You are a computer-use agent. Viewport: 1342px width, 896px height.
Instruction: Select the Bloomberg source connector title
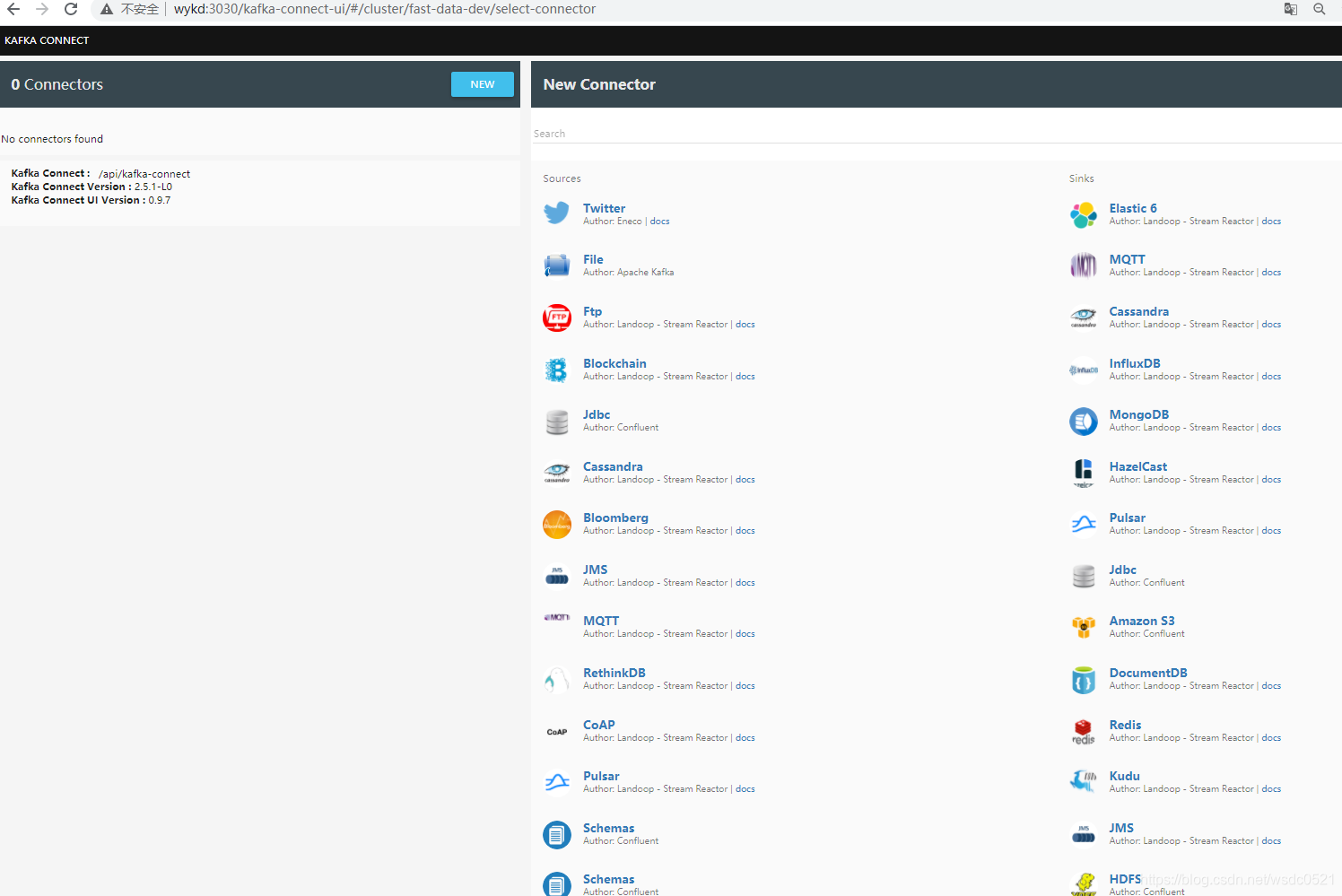615,518
